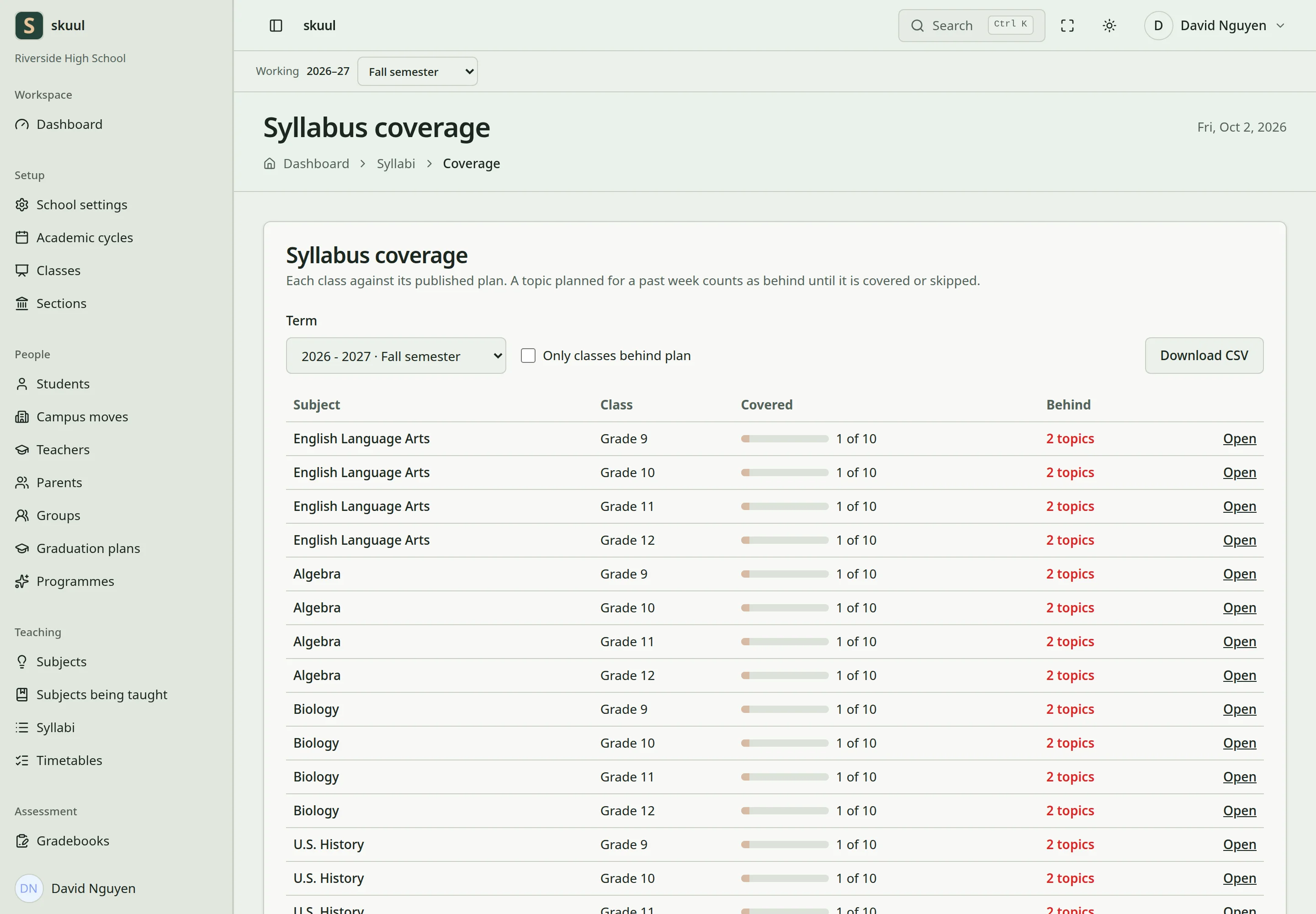Click the Students person icon
This screenshot has width=1316, height=914.
click(22, 384)
